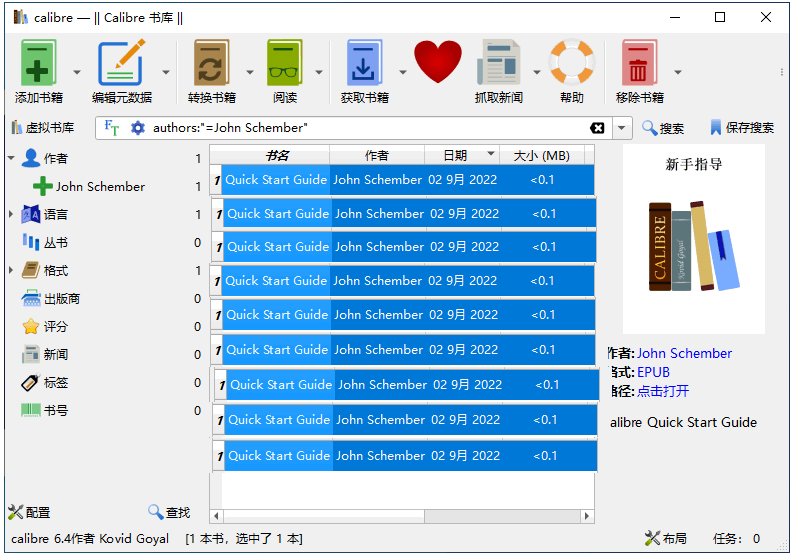Open author link John Schember in details
The height and width of the screenshot is (555, 793).
pos(684,353)
